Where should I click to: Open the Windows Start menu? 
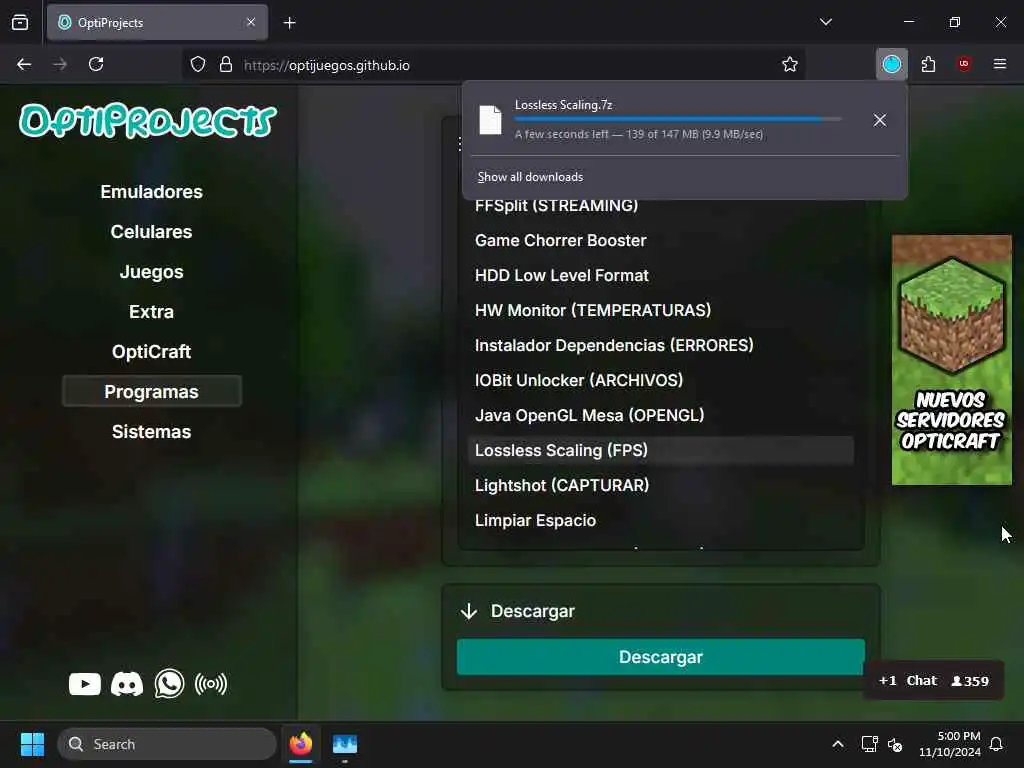point(32,744)
